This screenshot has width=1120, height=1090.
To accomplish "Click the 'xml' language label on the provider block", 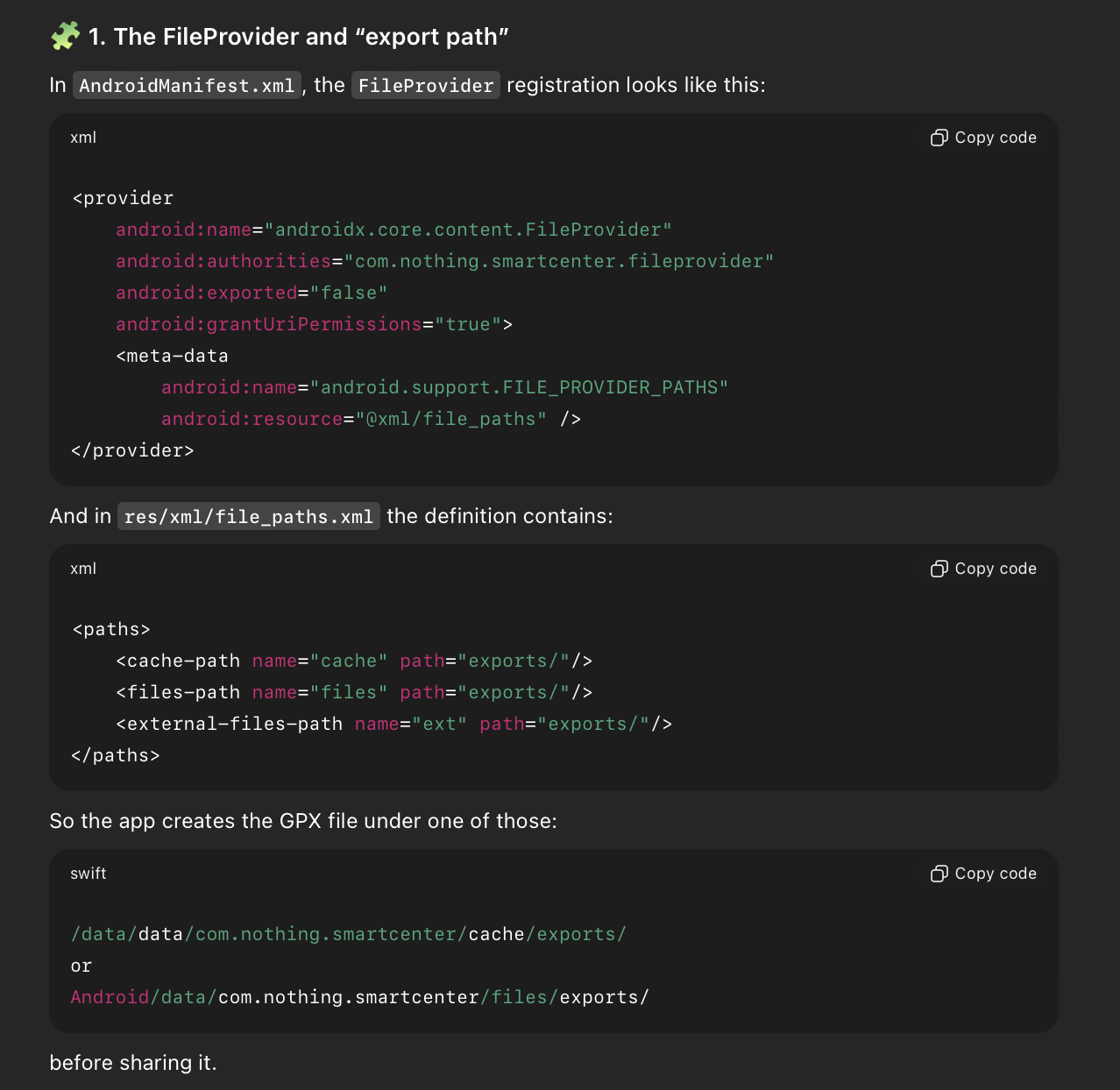I will tap(83, 138).
